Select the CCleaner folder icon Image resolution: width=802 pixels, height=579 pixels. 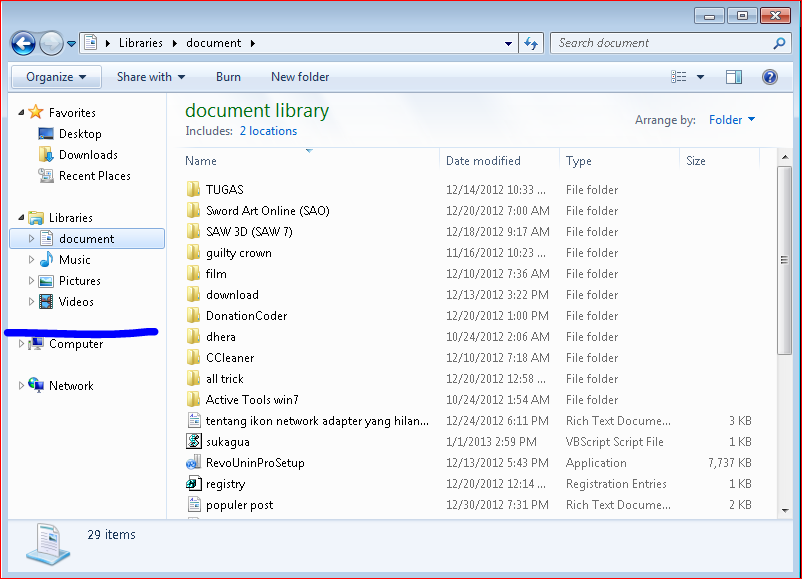tap(193, 358)
